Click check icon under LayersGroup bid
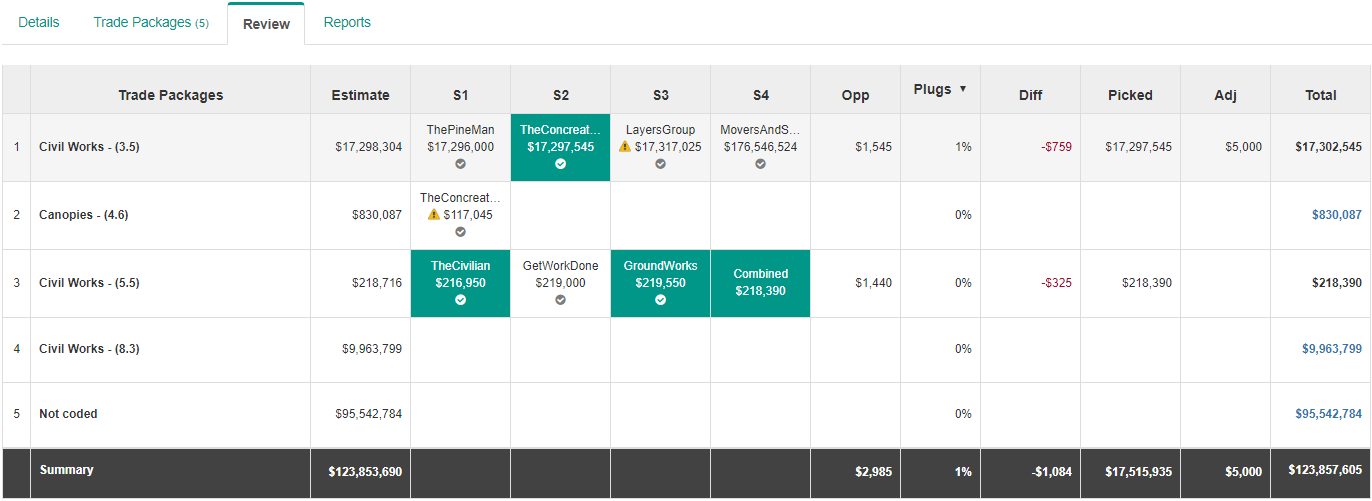 click(x=660, y=164)
